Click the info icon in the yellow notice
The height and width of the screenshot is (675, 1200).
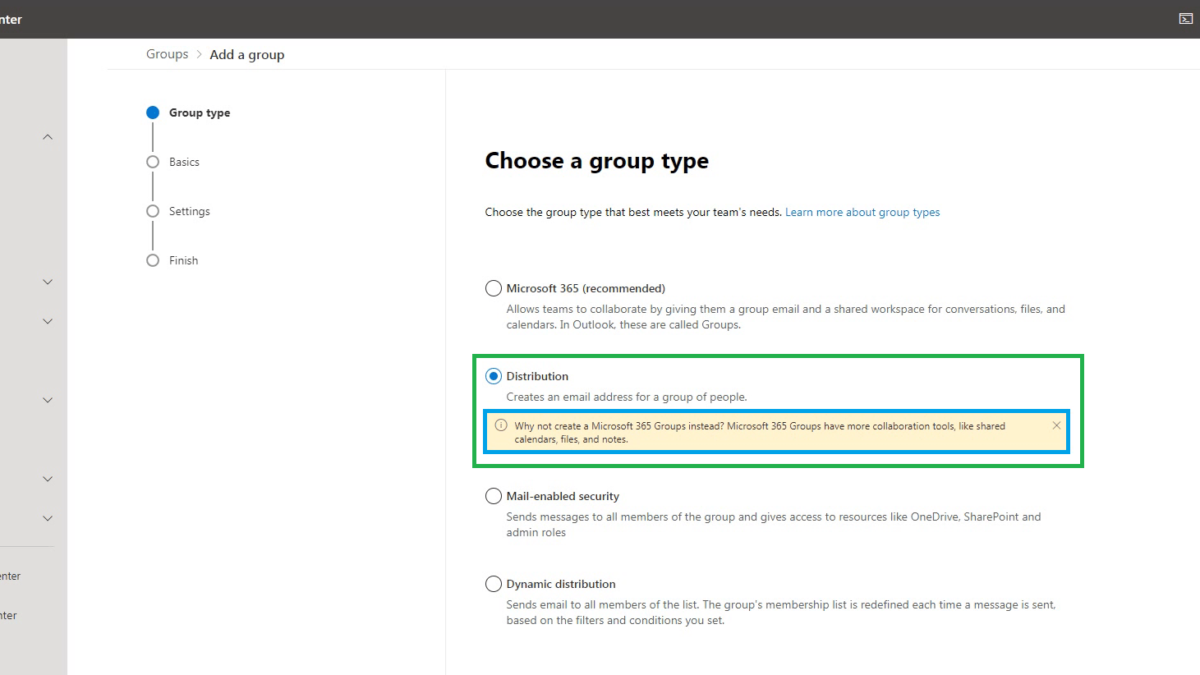point(501,425)
